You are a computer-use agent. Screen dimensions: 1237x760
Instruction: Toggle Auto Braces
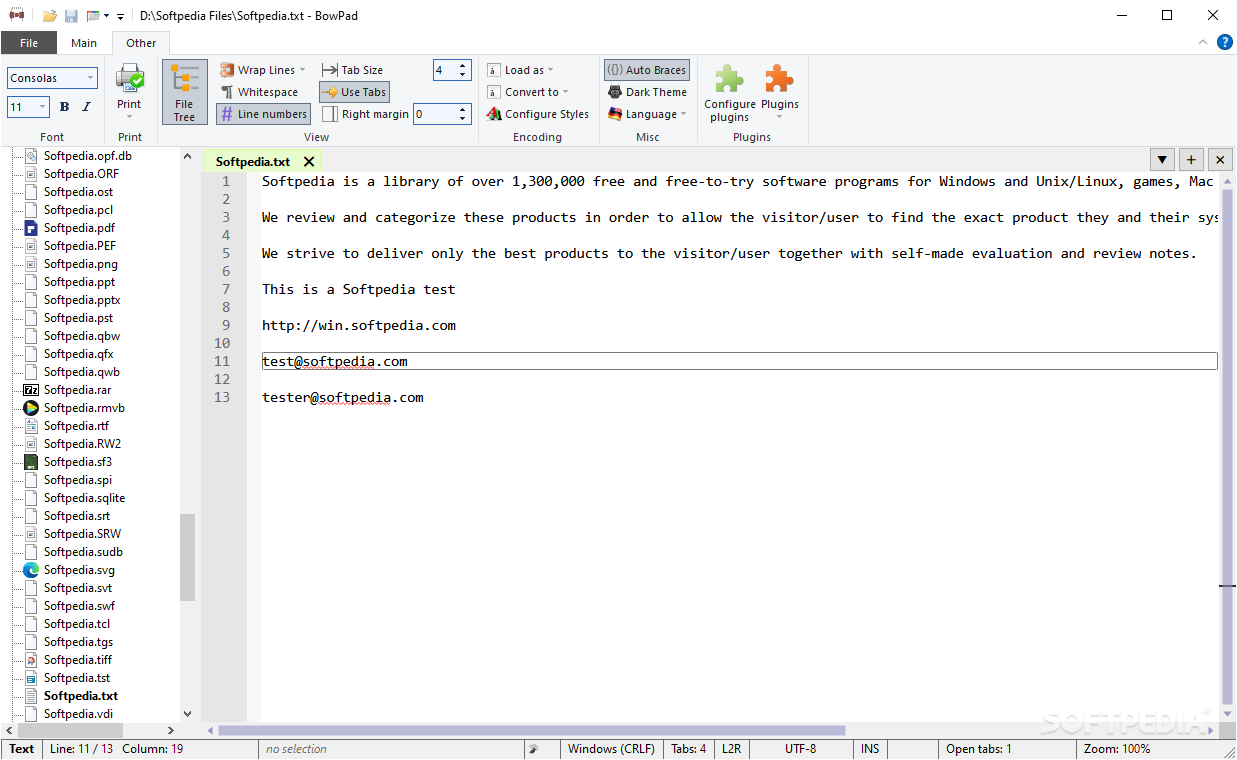(x=646, y=70)
